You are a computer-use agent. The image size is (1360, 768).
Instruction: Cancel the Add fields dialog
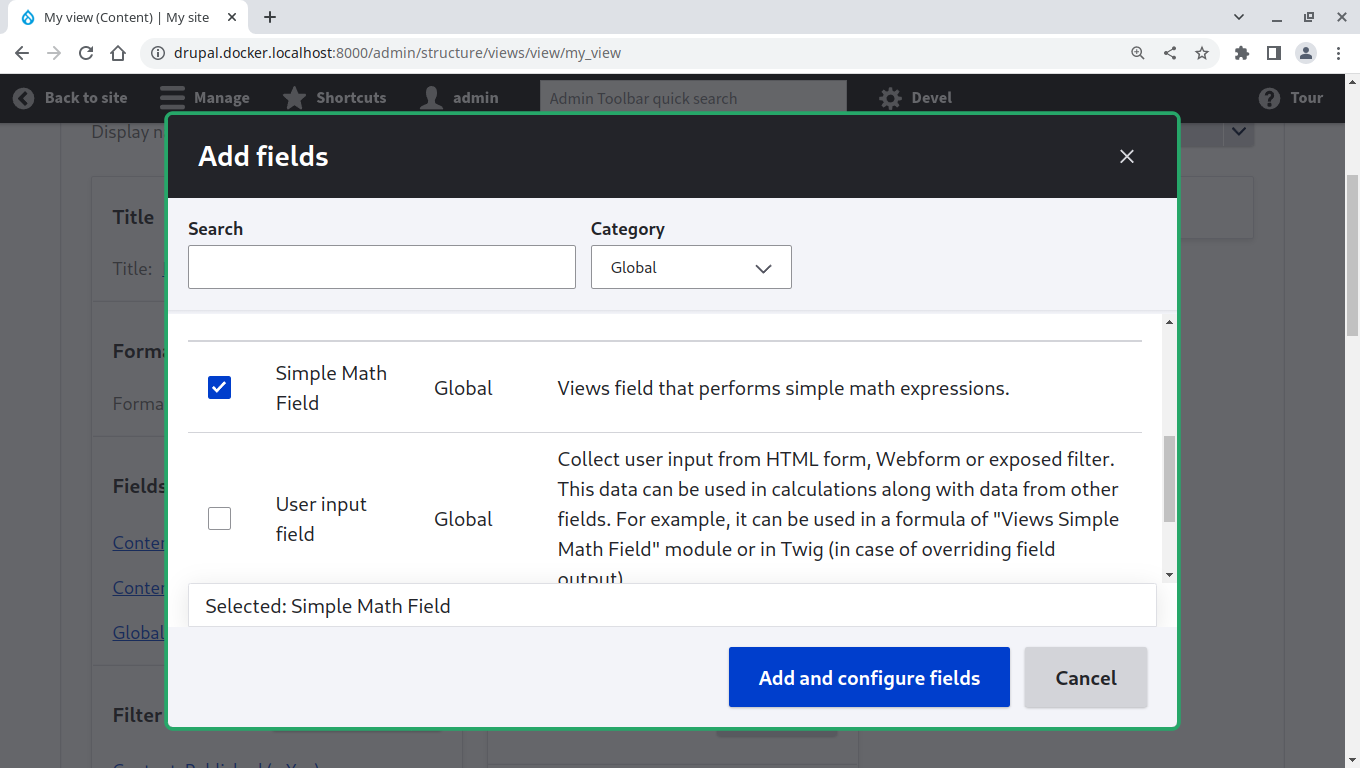click(1085, 678)
